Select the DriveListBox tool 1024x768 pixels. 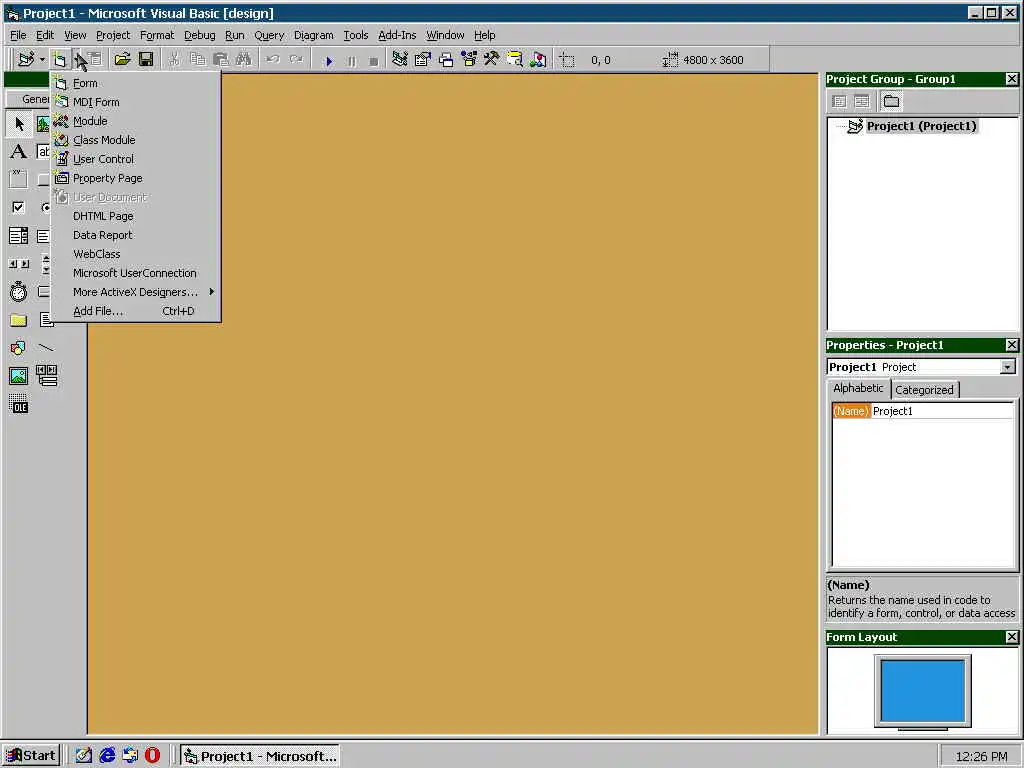tap(43, 292)
